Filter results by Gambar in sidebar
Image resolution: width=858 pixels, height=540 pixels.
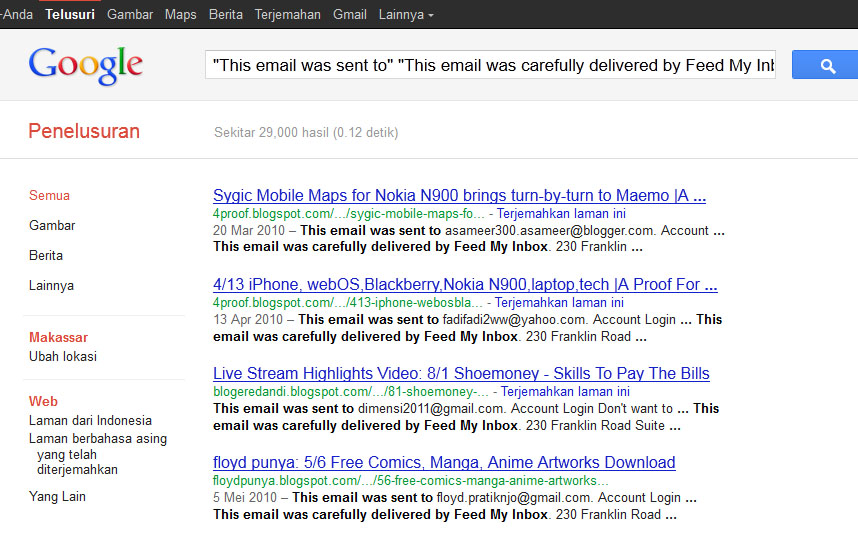tap(52, 225)
